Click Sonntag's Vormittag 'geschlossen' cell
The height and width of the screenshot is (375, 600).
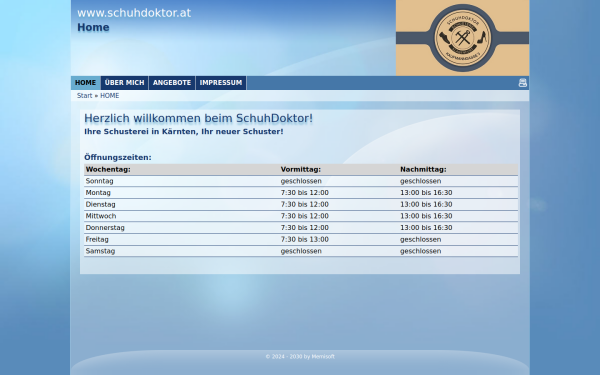coord(301,181)
